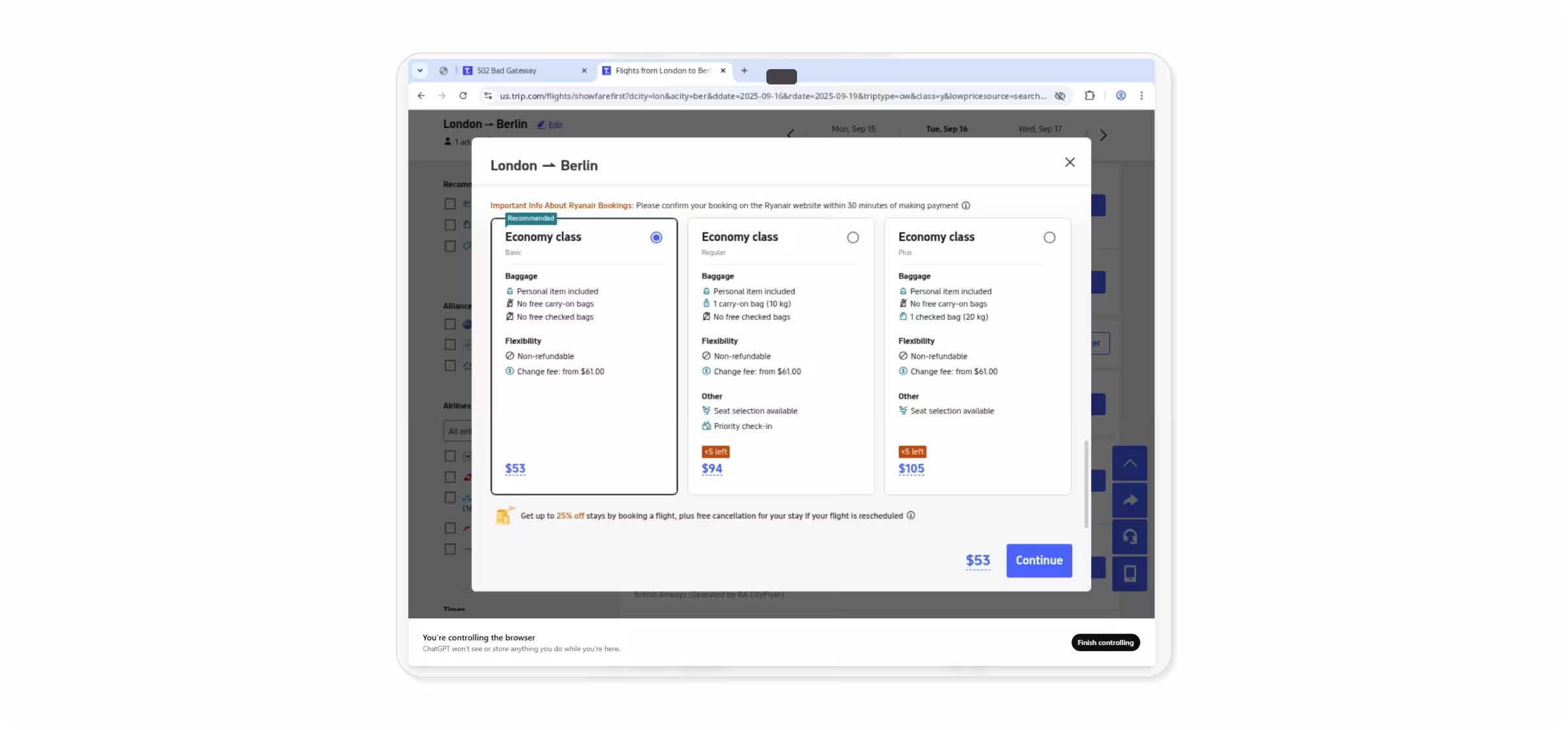This screenshot has width=1568, height=730.
Task: Open the browser extensions puzzle icon
Action: 1089,95
